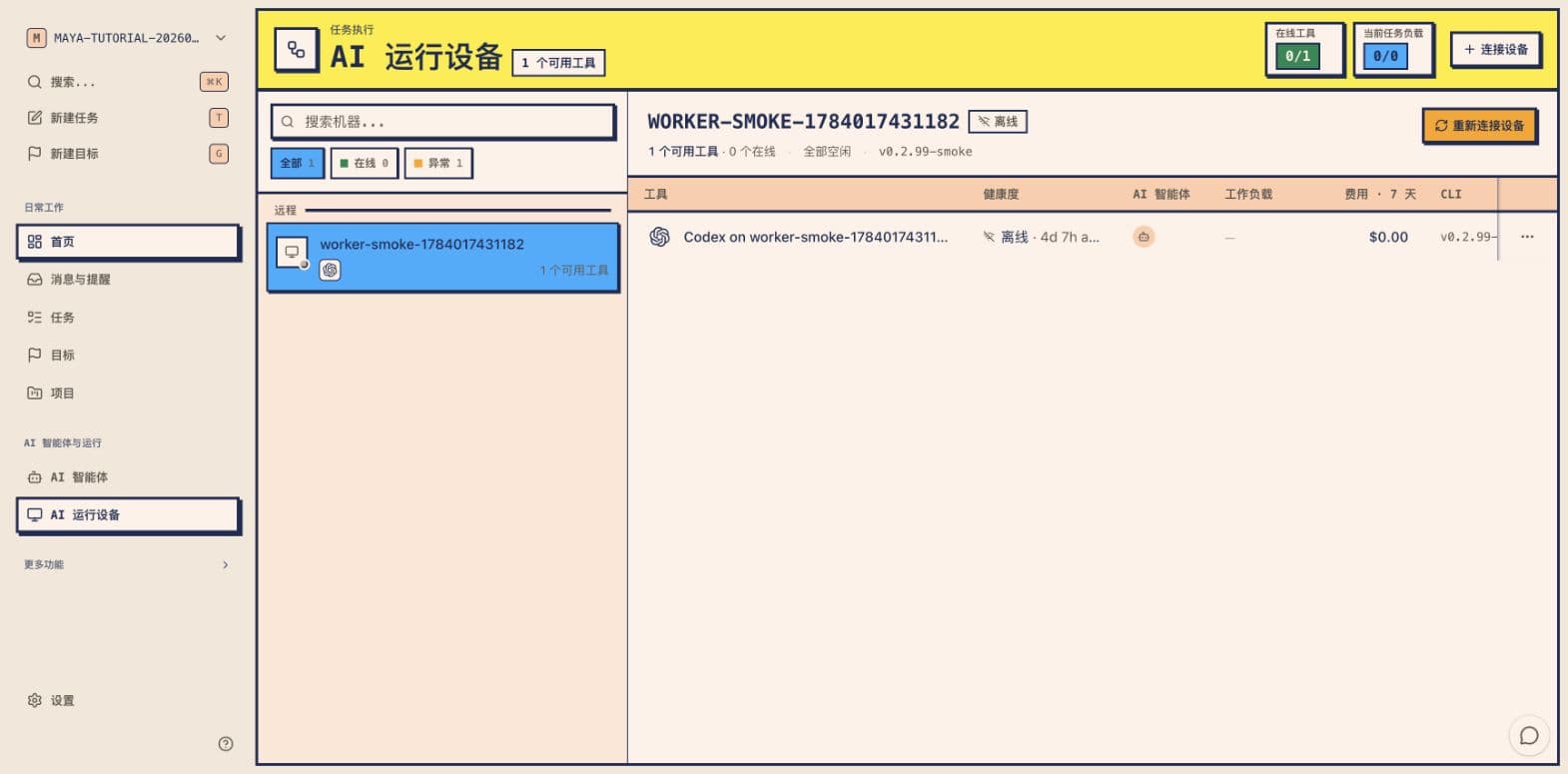Click the Codex logo badge on machine card
The height and width of the screenshot is (774, 1568).
(x=330, y=270)
